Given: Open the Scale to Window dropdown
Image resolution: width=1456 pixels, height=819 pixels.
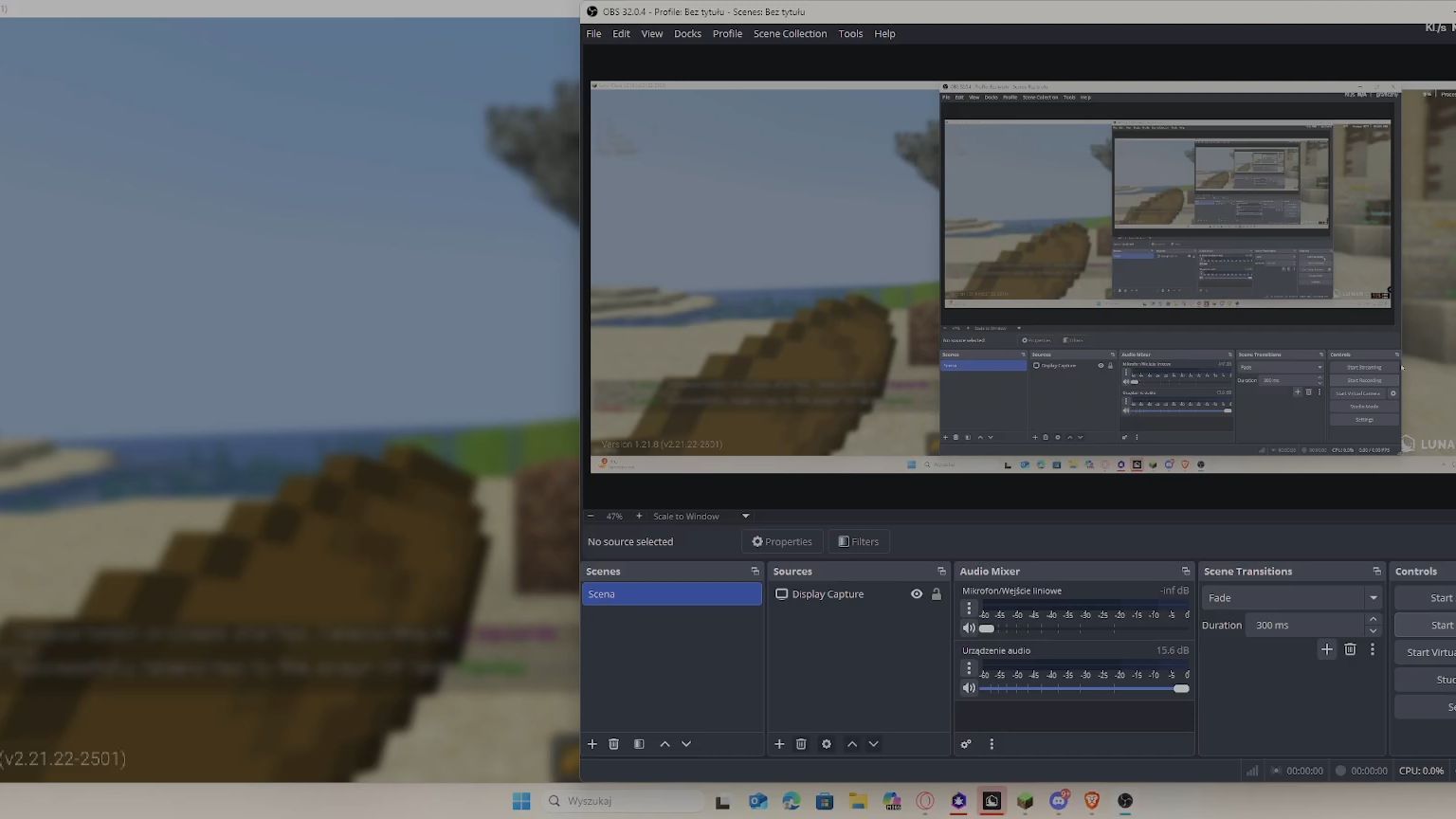Looking at the screenshot, I should click(745, 517).
